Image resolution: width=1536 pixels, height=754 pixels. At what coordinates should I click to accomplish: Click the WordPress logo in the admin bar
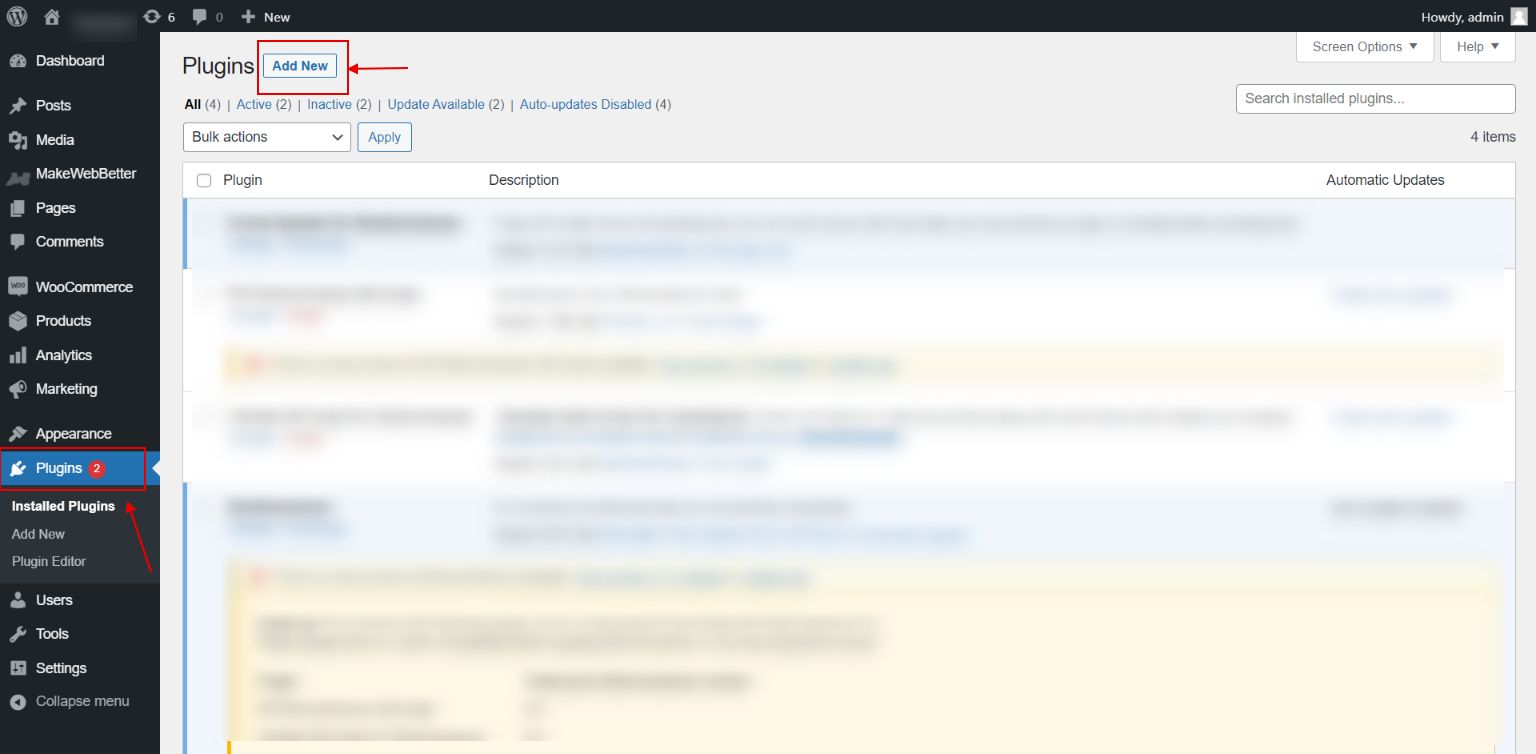[x=16, y=16]
